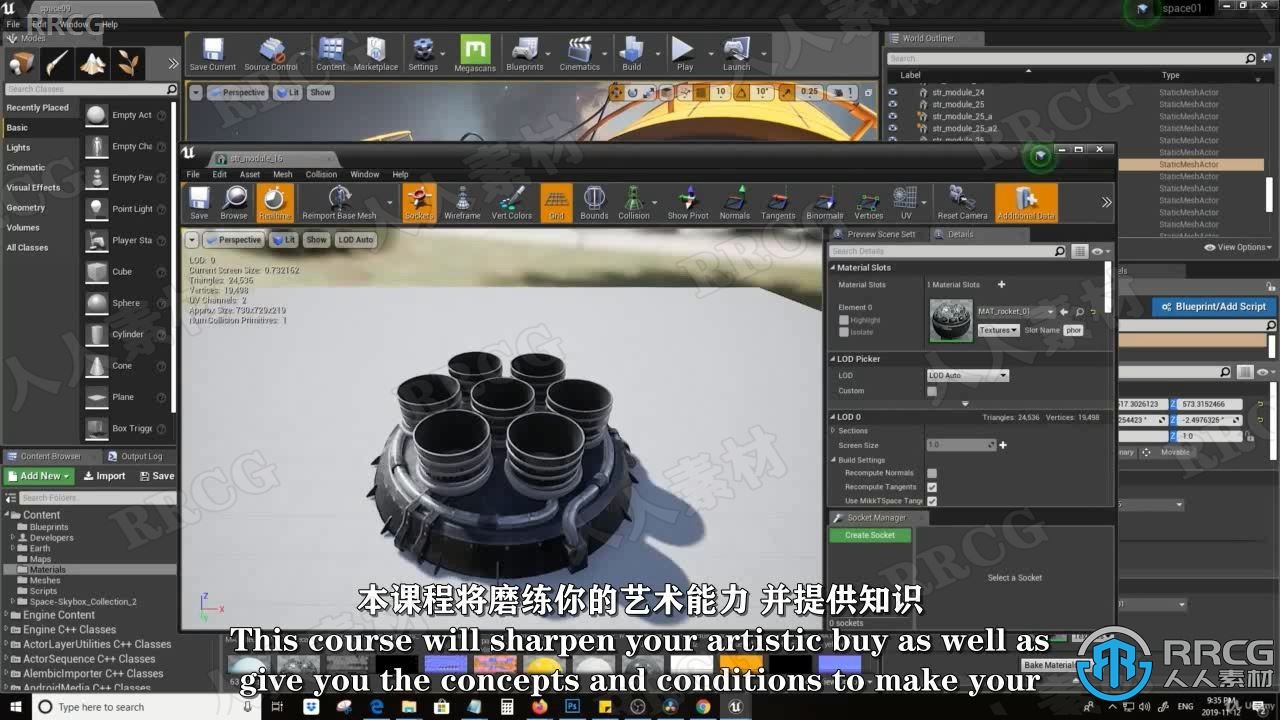Viewport: 1280px width, 720px height.
Task: Click Import in the Content Browser
Action: [104, 476]
